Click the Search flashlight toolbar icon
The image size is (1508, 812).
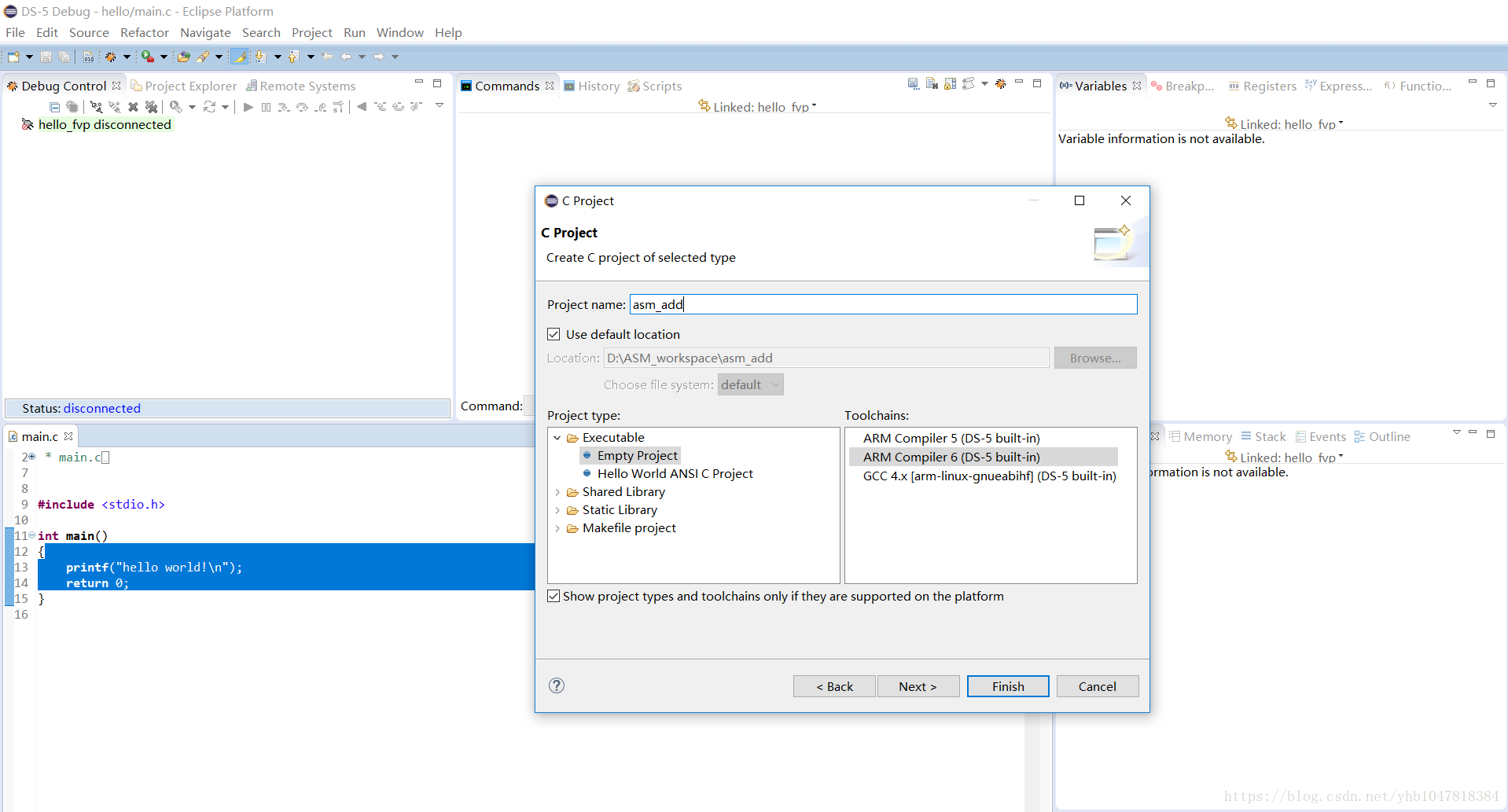tap(203, 57)
